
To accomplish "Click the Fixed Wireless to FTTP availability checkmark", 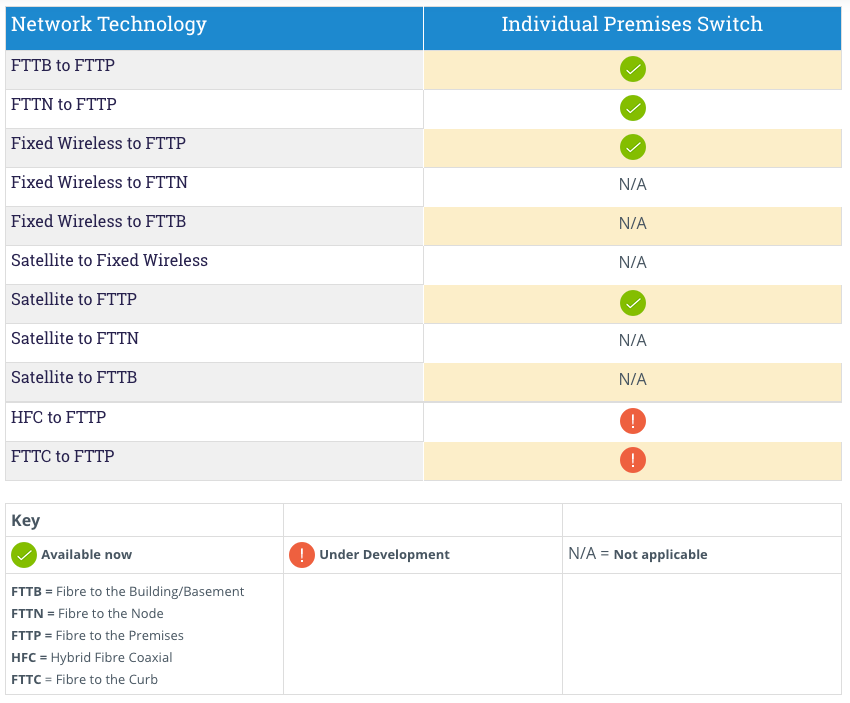I will tap(632, 147).
